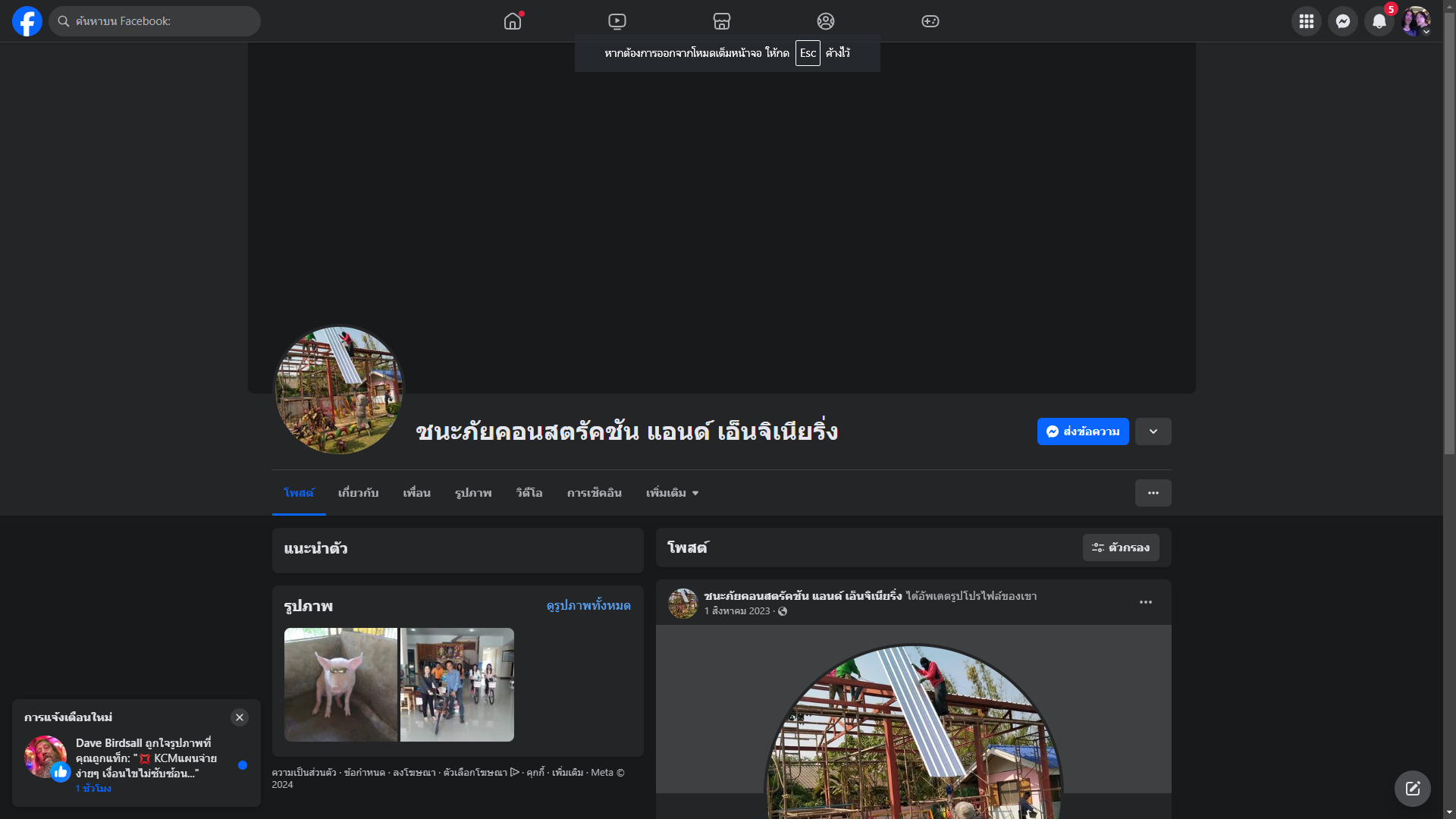Click ดูรูปภาพทั้งหมด link

coord(588,605)
